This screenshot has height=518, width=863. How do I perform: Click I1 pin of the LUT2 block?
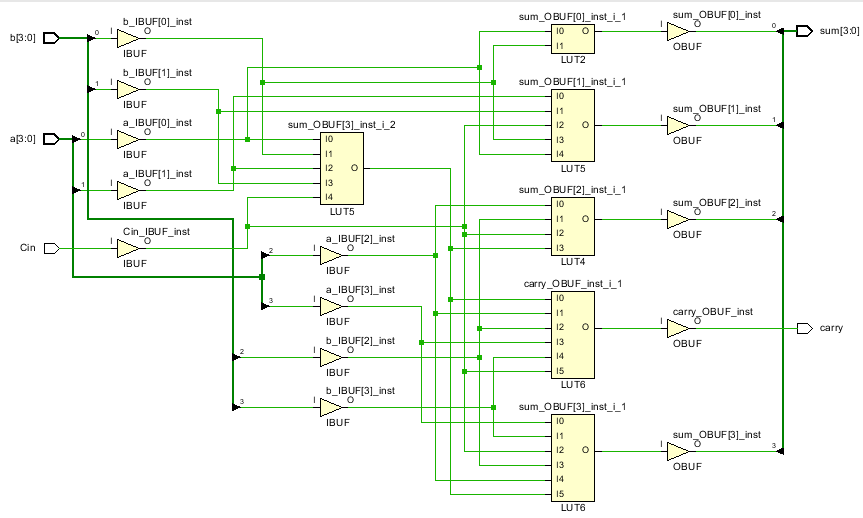click(x=560, y=46)
